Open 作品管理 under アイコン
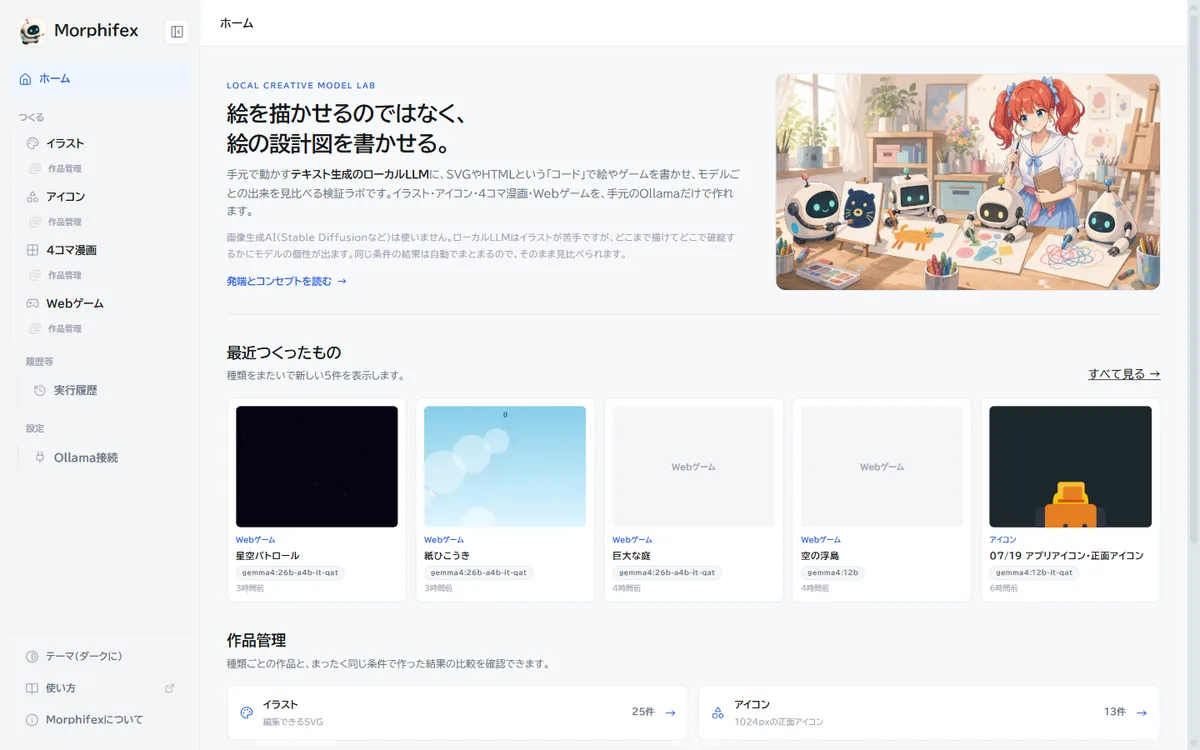The image size is (1200, 750). point(65,222)
